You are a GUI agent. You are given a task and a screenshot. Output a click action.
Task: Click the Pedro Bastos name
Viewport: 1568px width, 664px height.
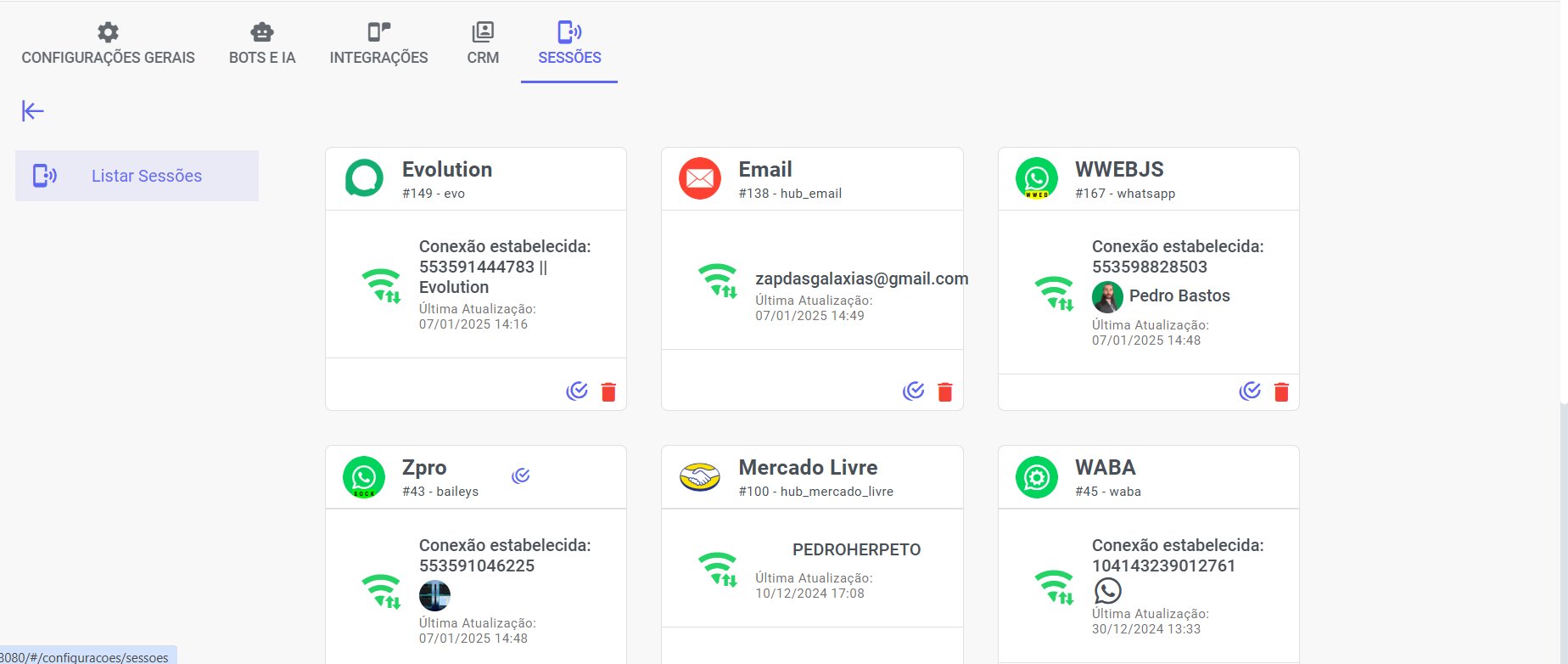1179,295
